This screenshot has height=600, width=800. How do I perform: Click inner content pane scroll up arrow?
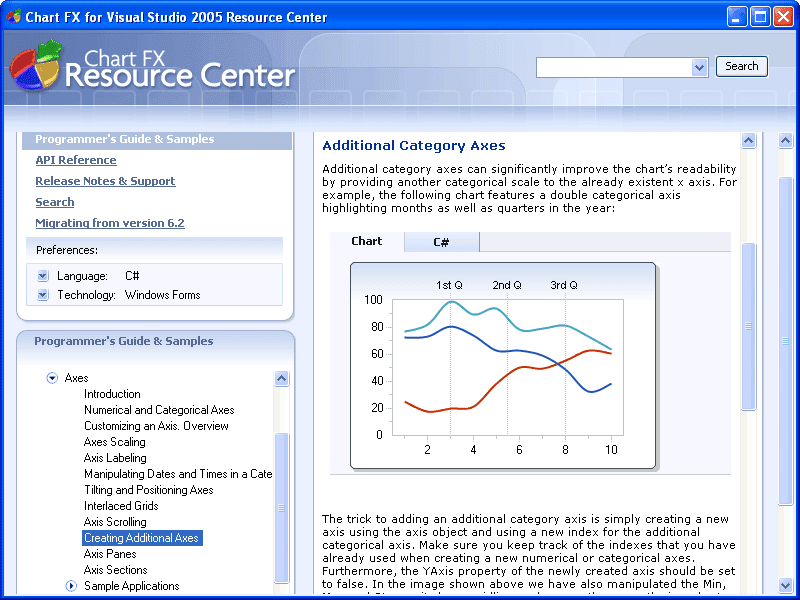748,140
